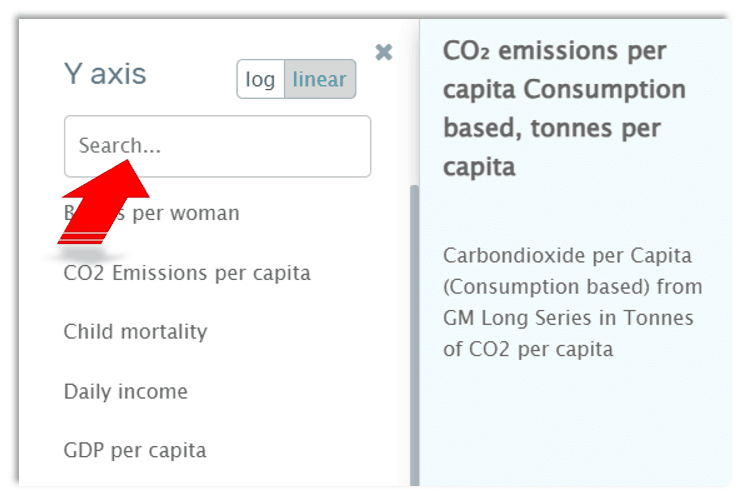Click the 'Consumption based' heading line
This screenshot has width=742, height=502.
coord(565,90)
